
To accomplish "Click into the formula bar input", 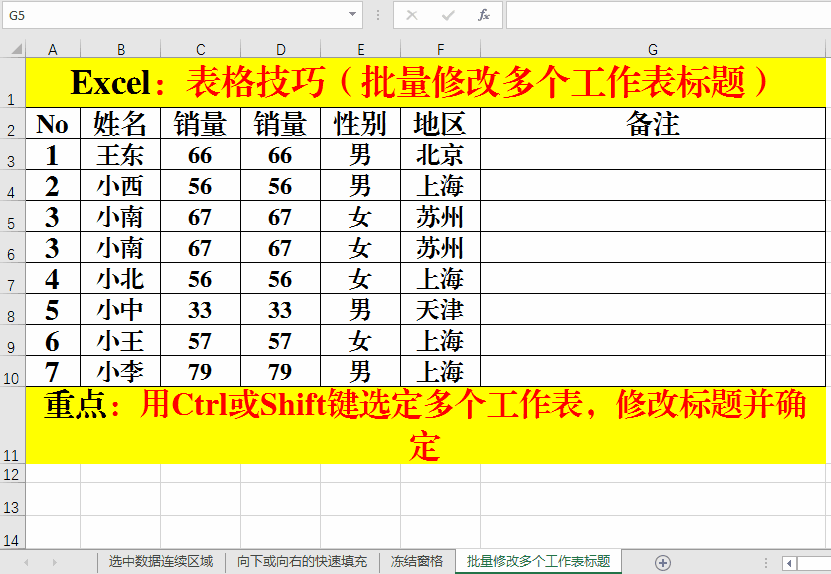I will (668, 15).
